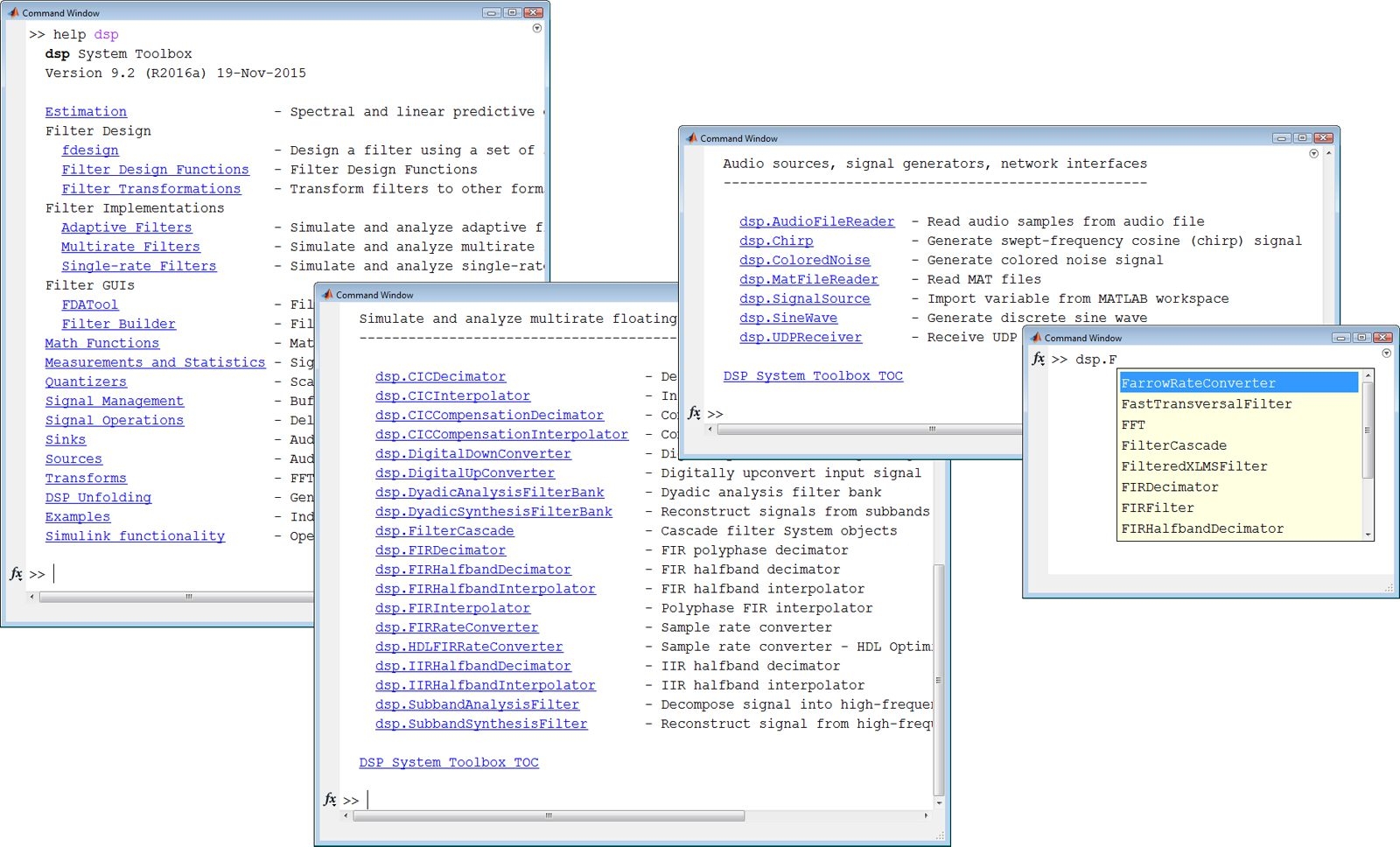Open the dsp.FIRRateConverter link
Screen dimensions: 1400x847
pos(457,627)
